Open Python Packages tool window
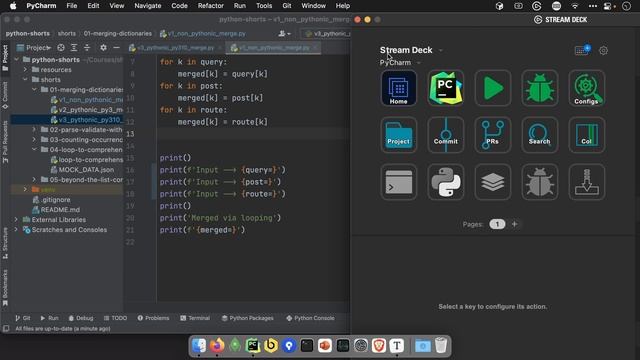The height and width of the screenshot is (360, 640). click(248, 318)
